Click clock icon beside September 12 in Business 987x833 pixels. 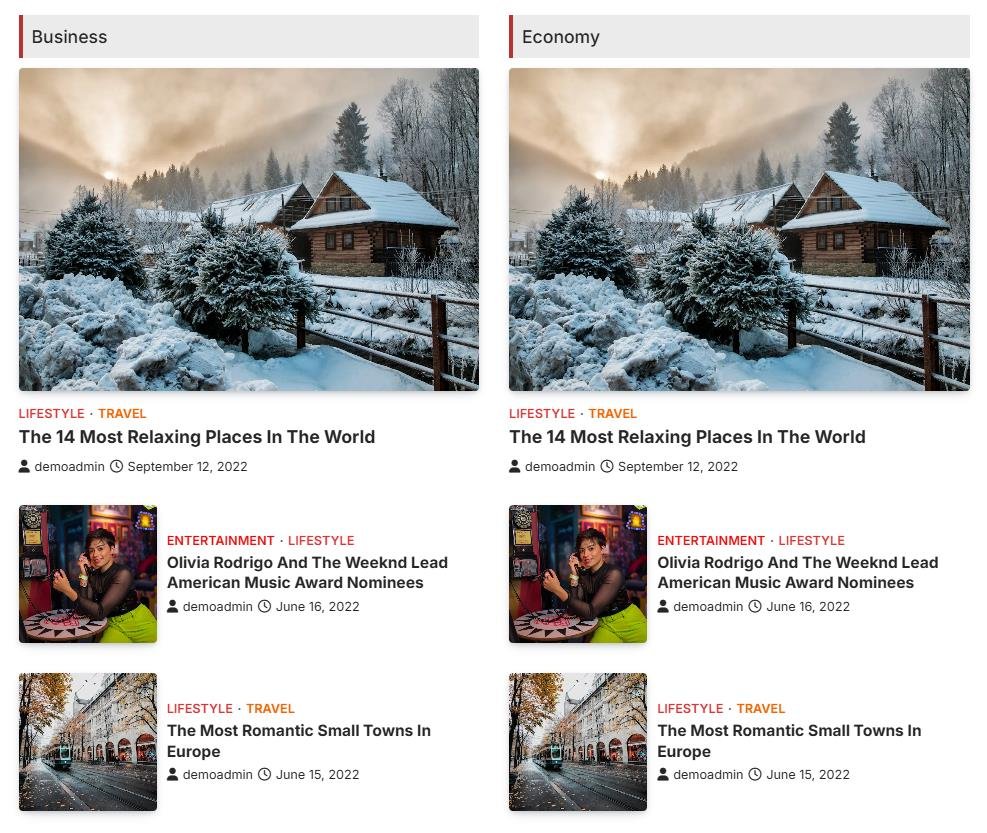(x=116, y=467)
